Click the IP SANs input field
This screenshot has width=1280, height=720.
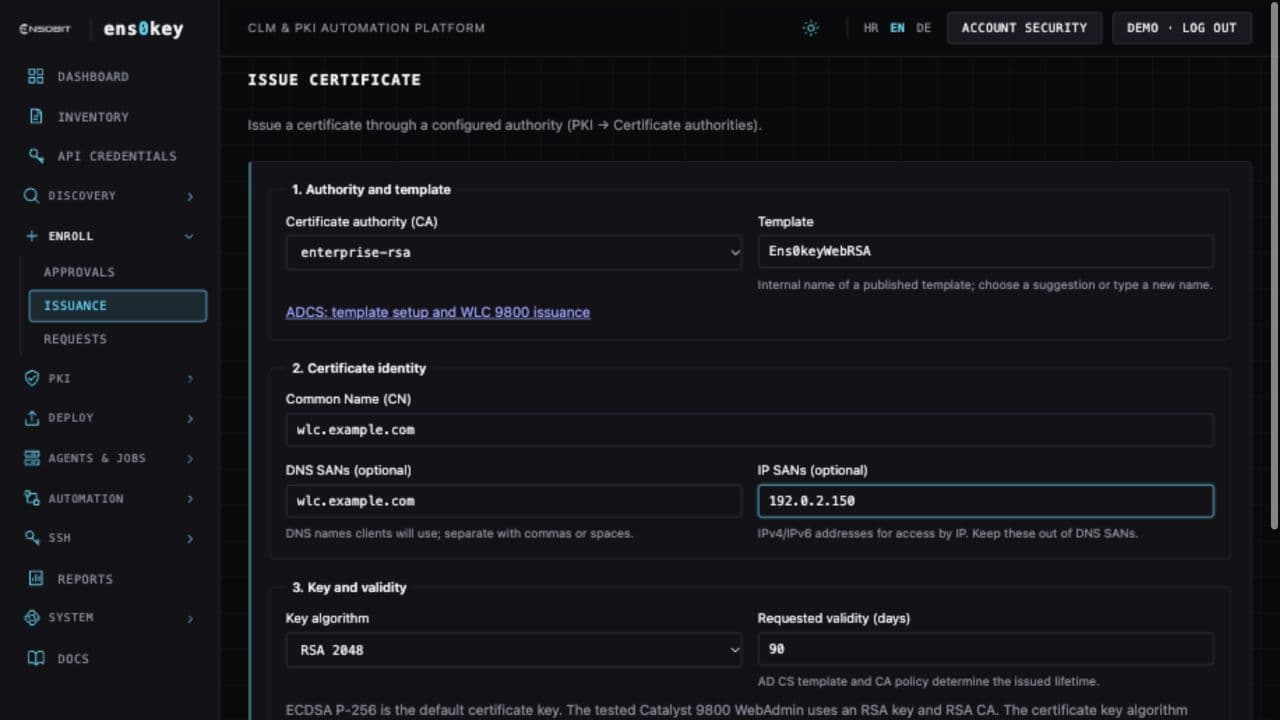coord(986,501)
